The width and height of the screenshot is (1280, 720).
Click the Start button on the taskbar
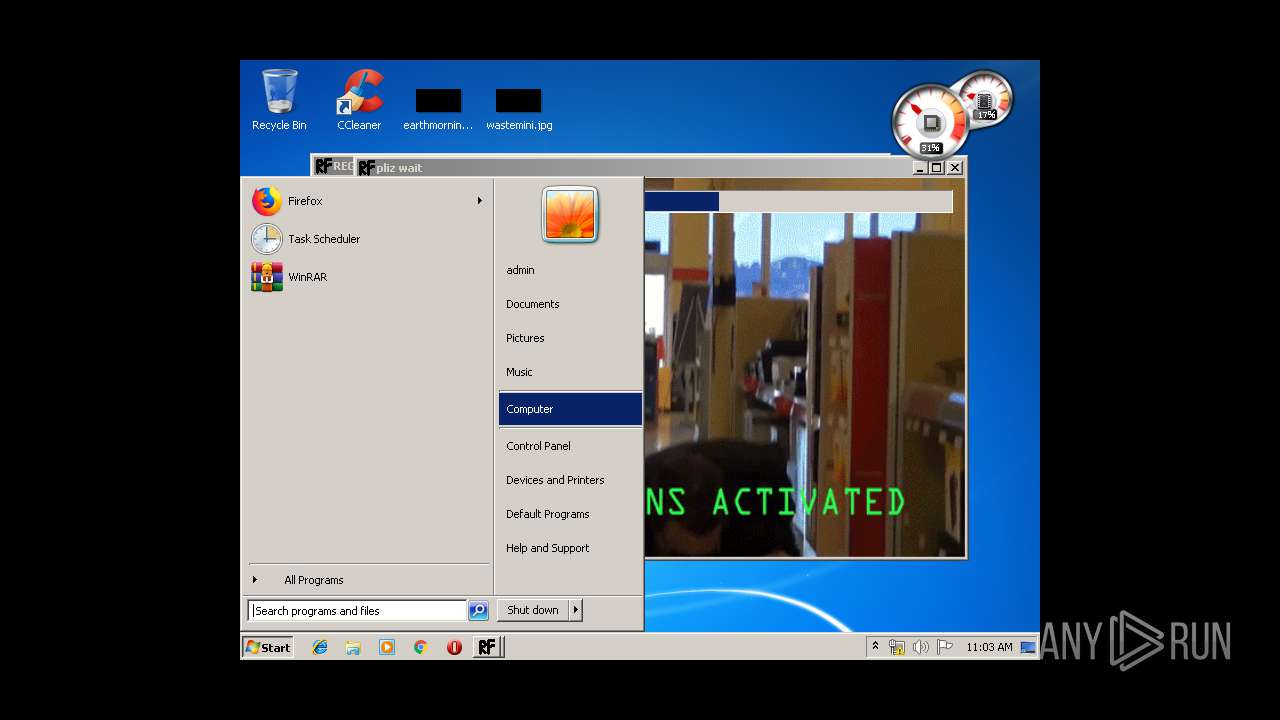click(x=268, y=647)
